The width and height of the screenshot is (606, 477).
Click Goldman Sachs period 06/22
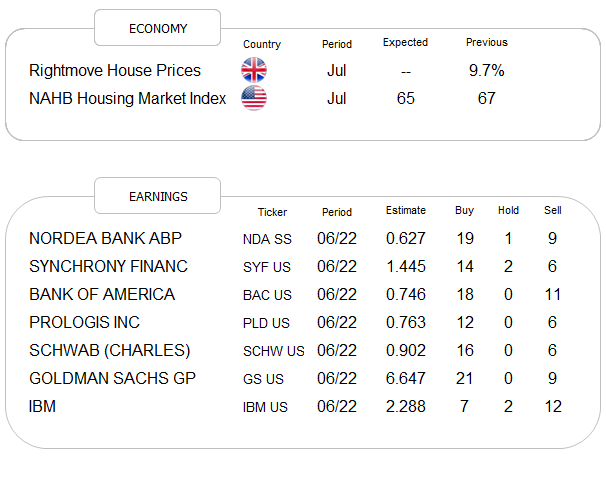(x=337, y=378)
